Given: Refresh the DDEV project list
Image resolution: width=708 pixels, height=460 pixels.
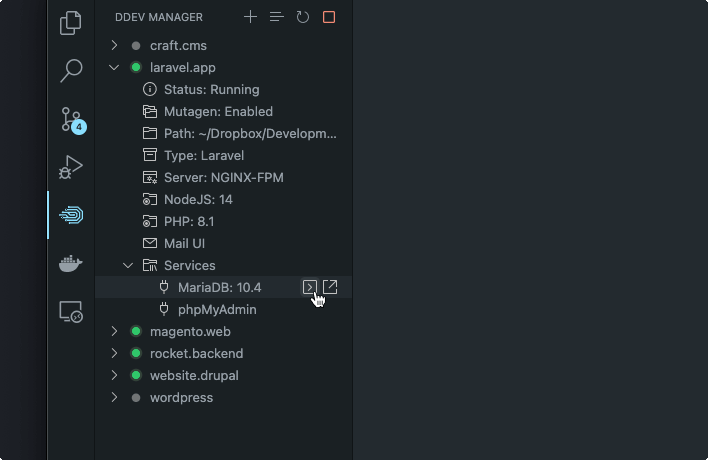Looking at the screenshot, I should (303, 17).
